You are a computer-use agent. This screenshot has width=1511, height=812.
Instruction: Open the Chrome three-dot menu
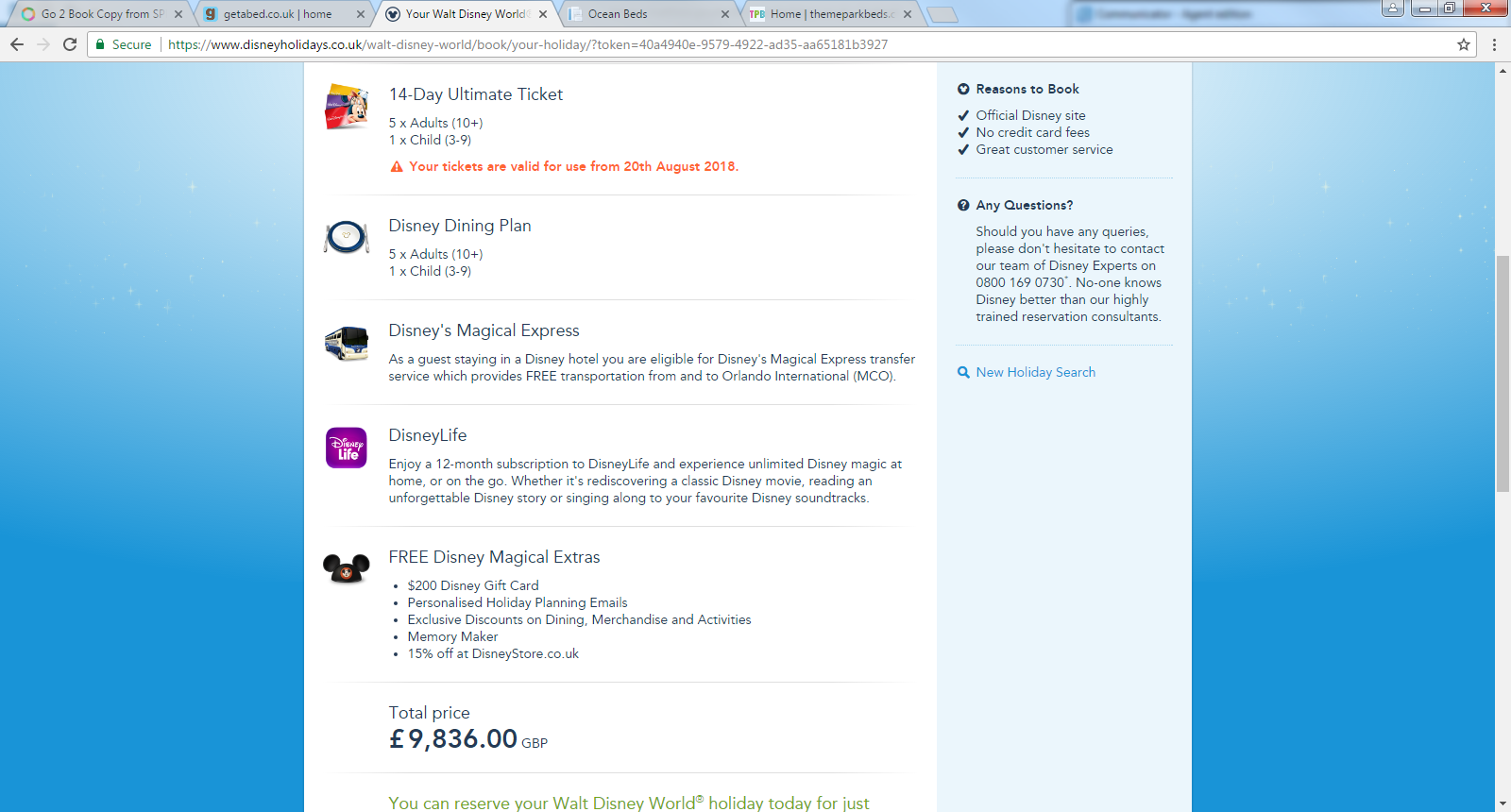tap(1494, 44)
